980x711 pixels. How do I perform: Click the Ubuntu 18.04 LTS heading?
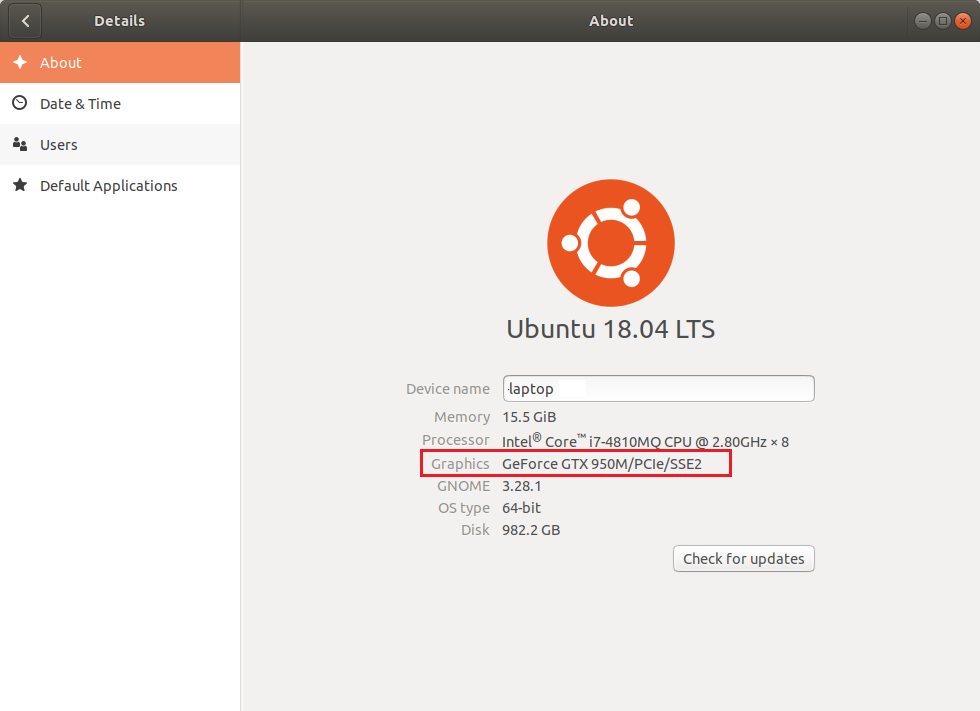[611, 329]
